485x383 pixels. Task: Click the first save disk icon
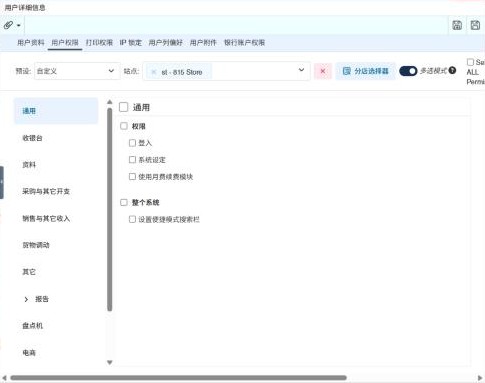tap(457, 25)
